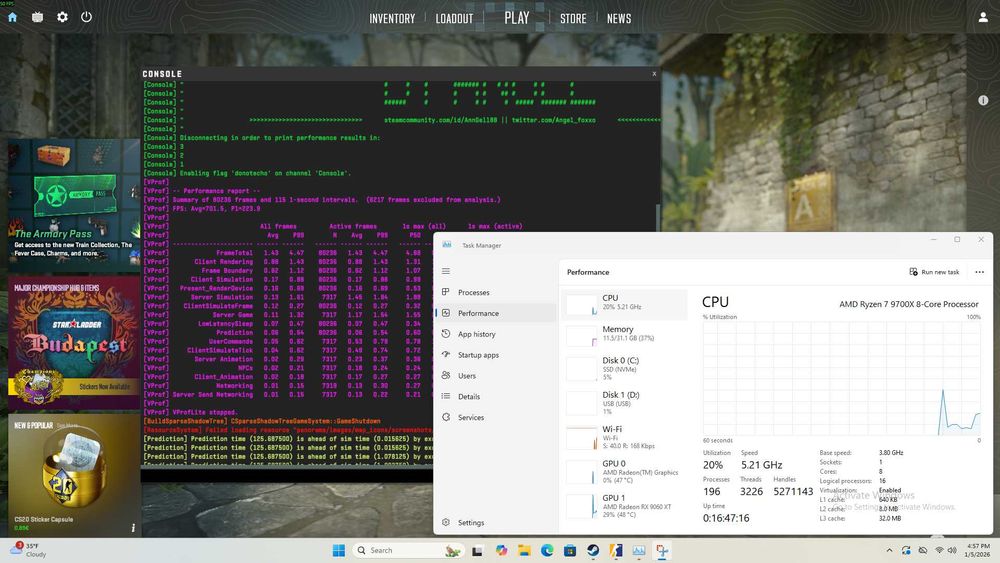Open the NEWS tab
Screen dimensions: 1000x563
tap(619, 18)
